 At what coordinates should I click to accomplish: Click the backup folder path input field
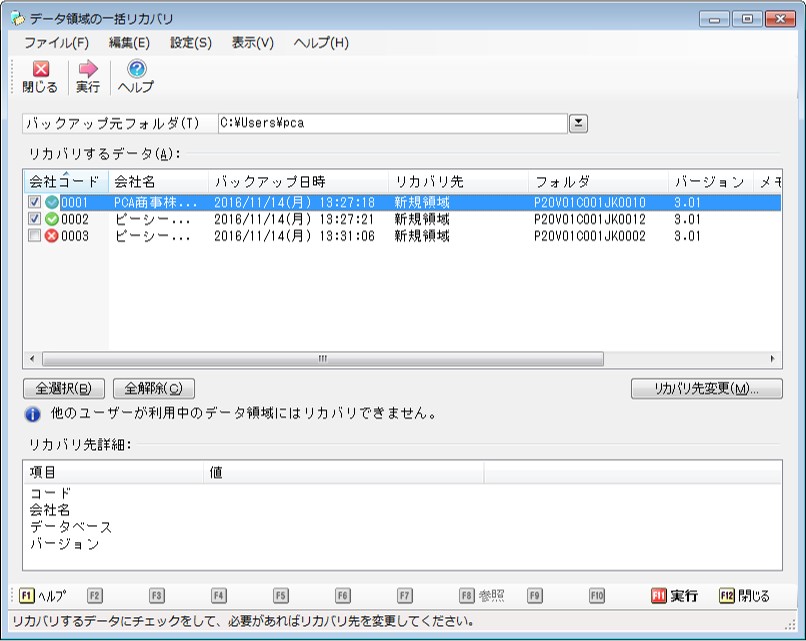point(393,123)
